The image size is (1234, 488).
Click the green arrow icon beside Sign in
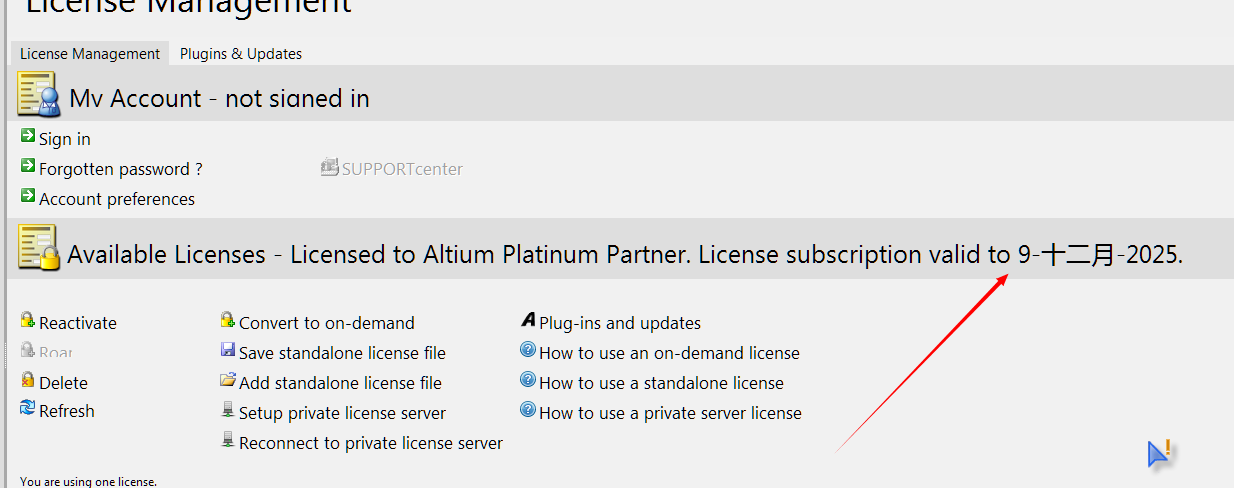(x=28, y=136)
